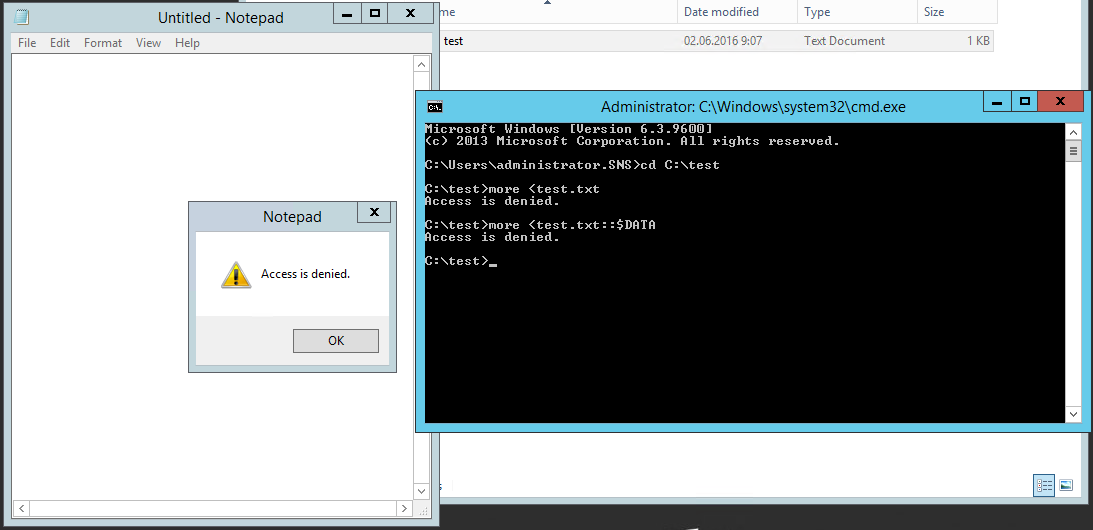Click the Microsoft Windows version line in cmd
Screen dimensions: 1093x530
[x=568, y=129]
